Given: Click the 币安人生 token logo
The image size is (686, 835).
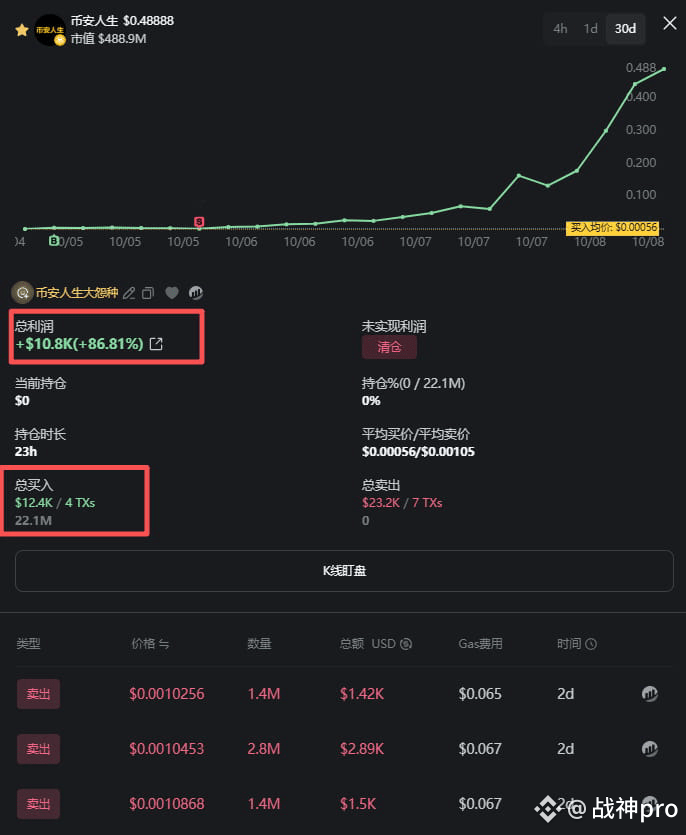Looking at the screenshot, I should pyautogui.click(x=50, y=30).
